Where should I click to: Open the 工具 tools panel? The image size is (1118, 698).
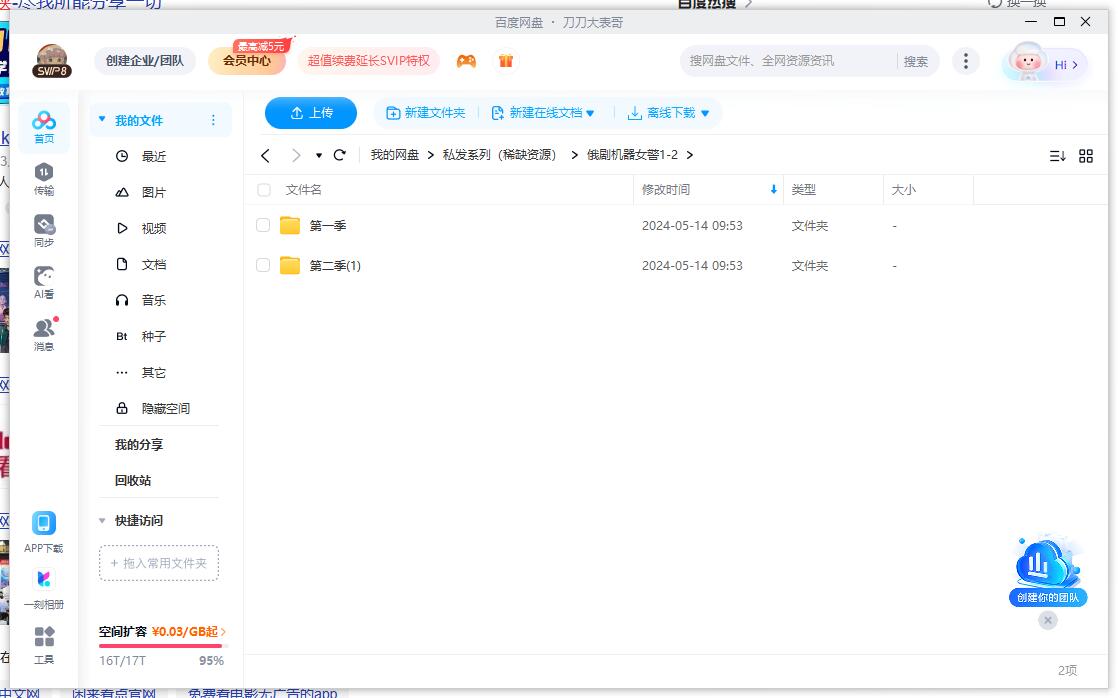pos(43,645)
